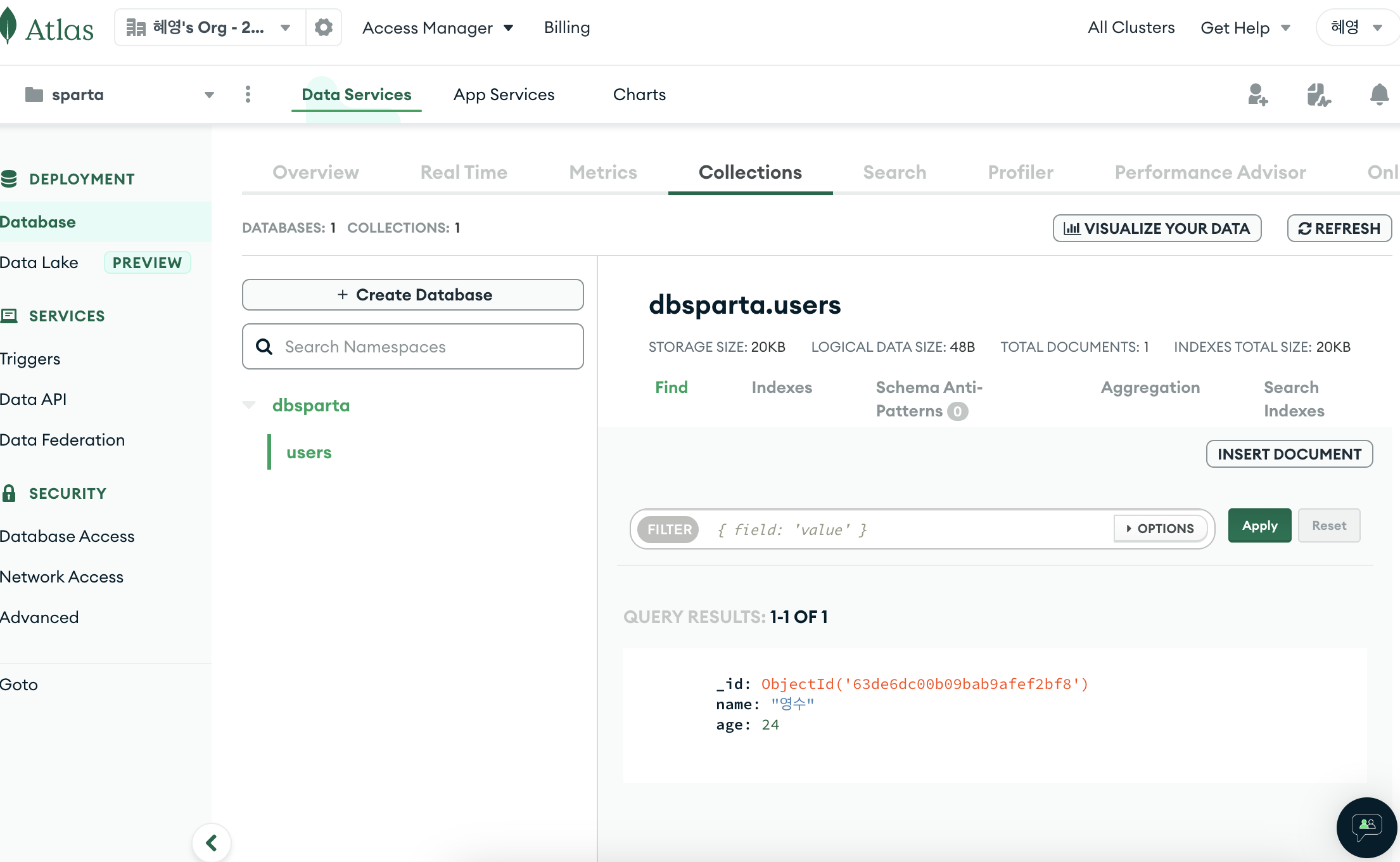Select the dbsparta database
1400x862 pixels.
click(x=311, y=405)
